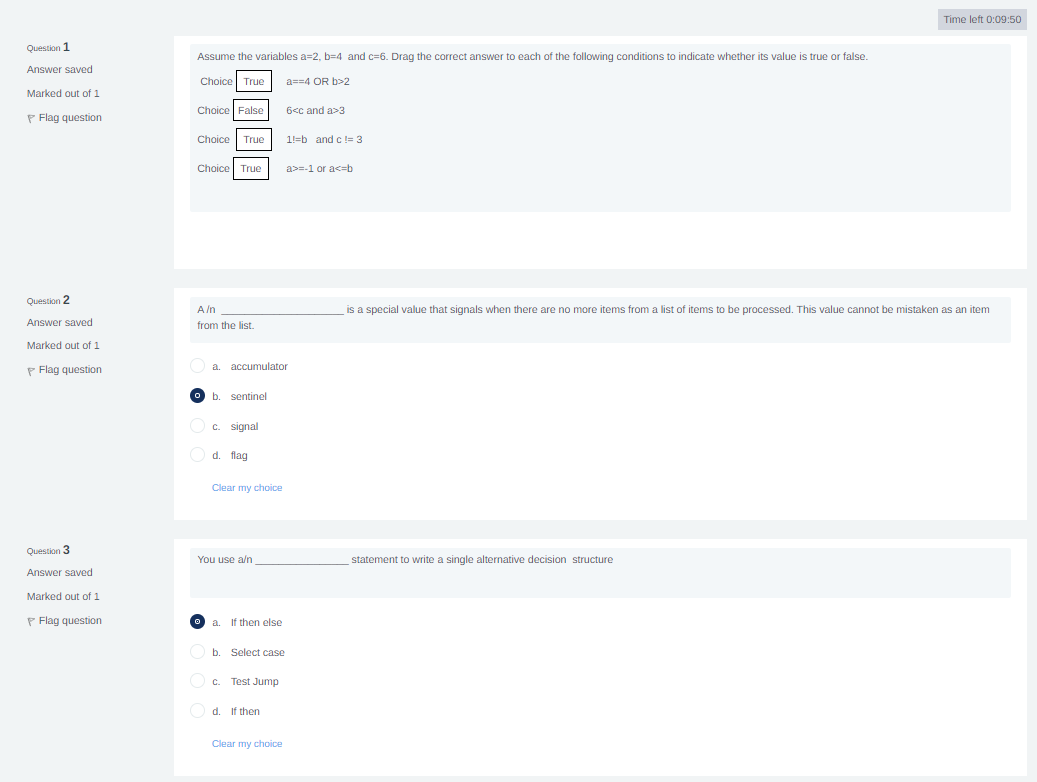Screen dimensions: 1037x782
Task: Click the True box beside 'a>=-1 or a<=b'
Action: (x=251, y=169)
